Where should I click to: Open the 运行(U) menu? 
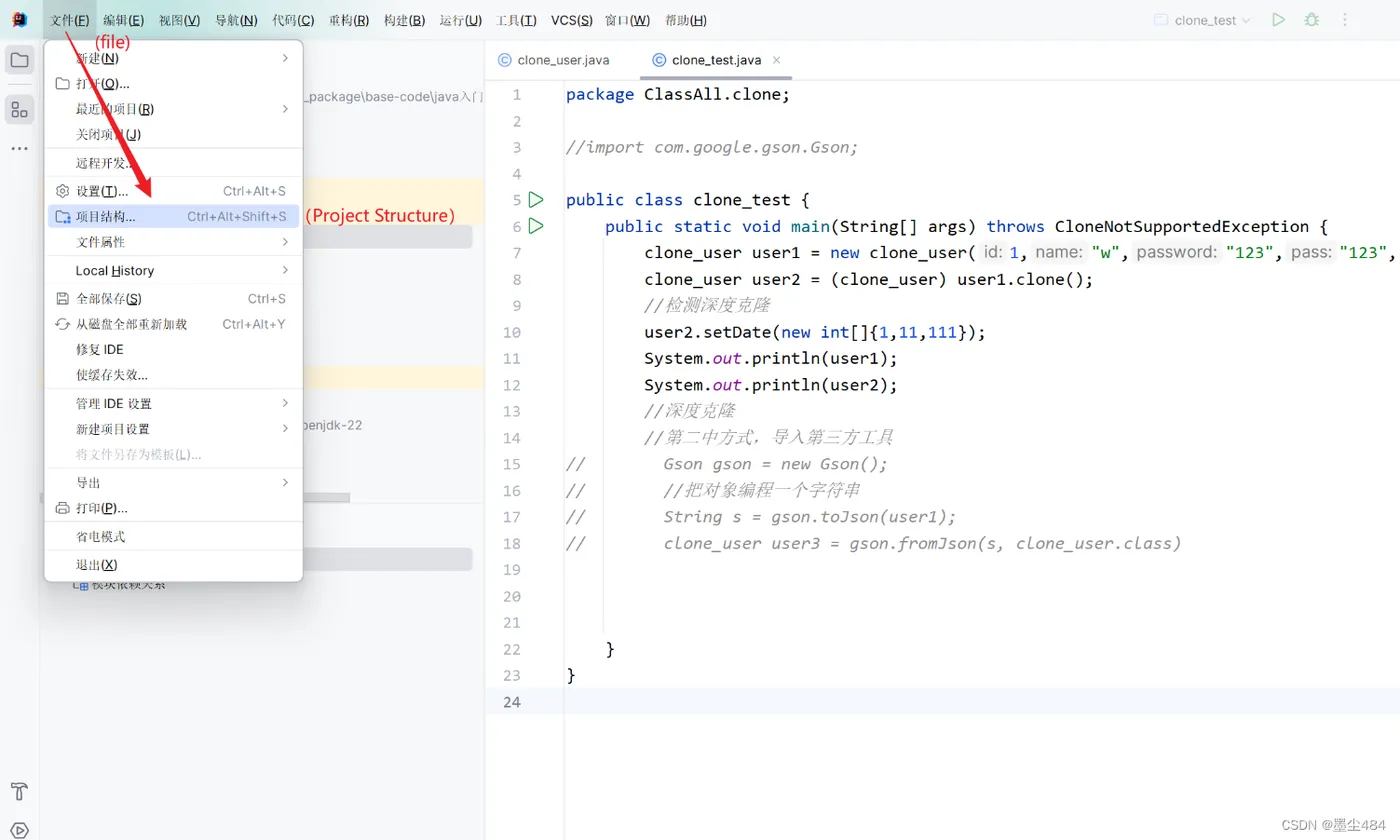coord(461,20)
